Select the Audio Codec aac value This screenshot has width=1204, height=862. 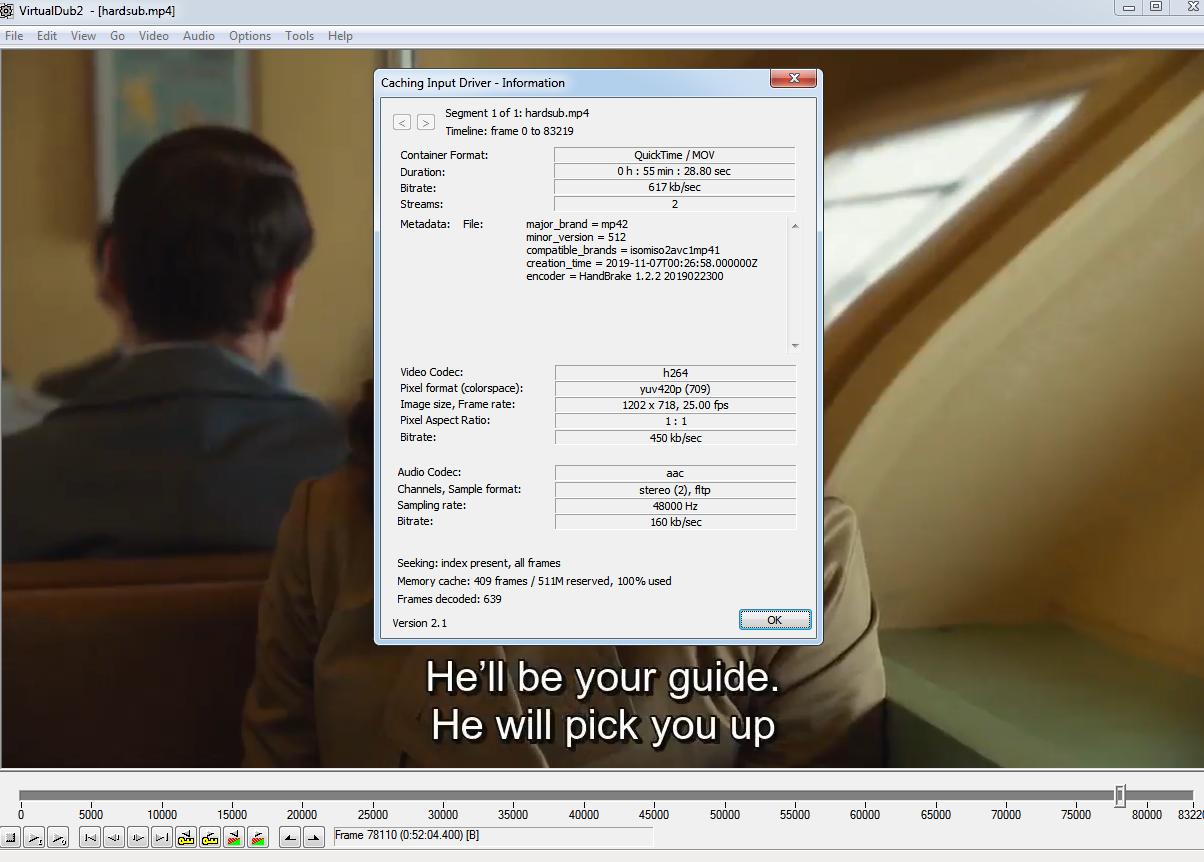tap(675, 473)
